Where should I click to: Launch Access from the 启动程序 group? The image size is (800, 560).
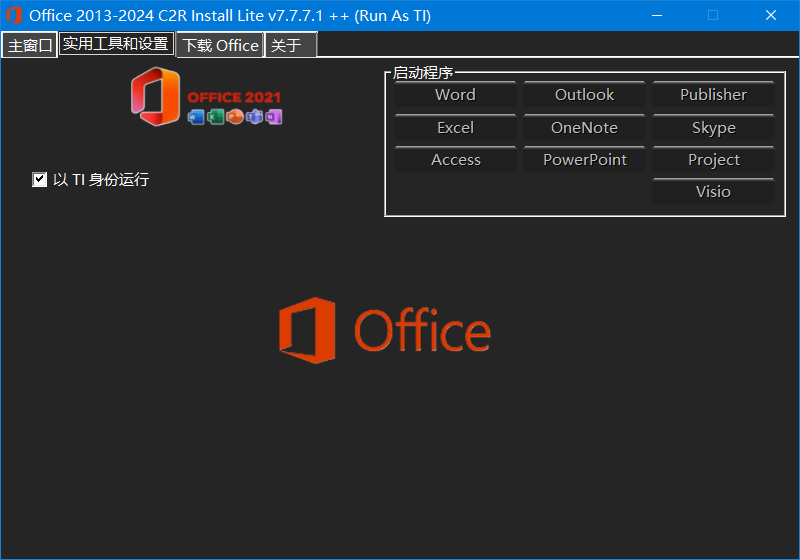(455, 160)
